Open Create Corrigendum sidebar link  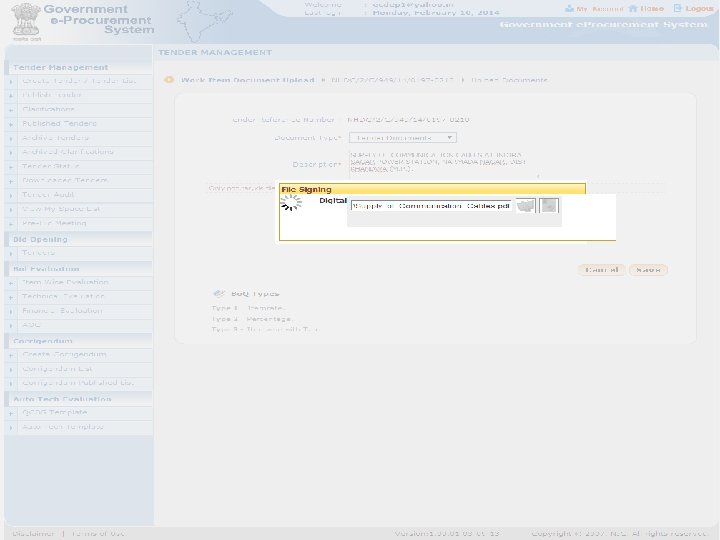[64, 354]
